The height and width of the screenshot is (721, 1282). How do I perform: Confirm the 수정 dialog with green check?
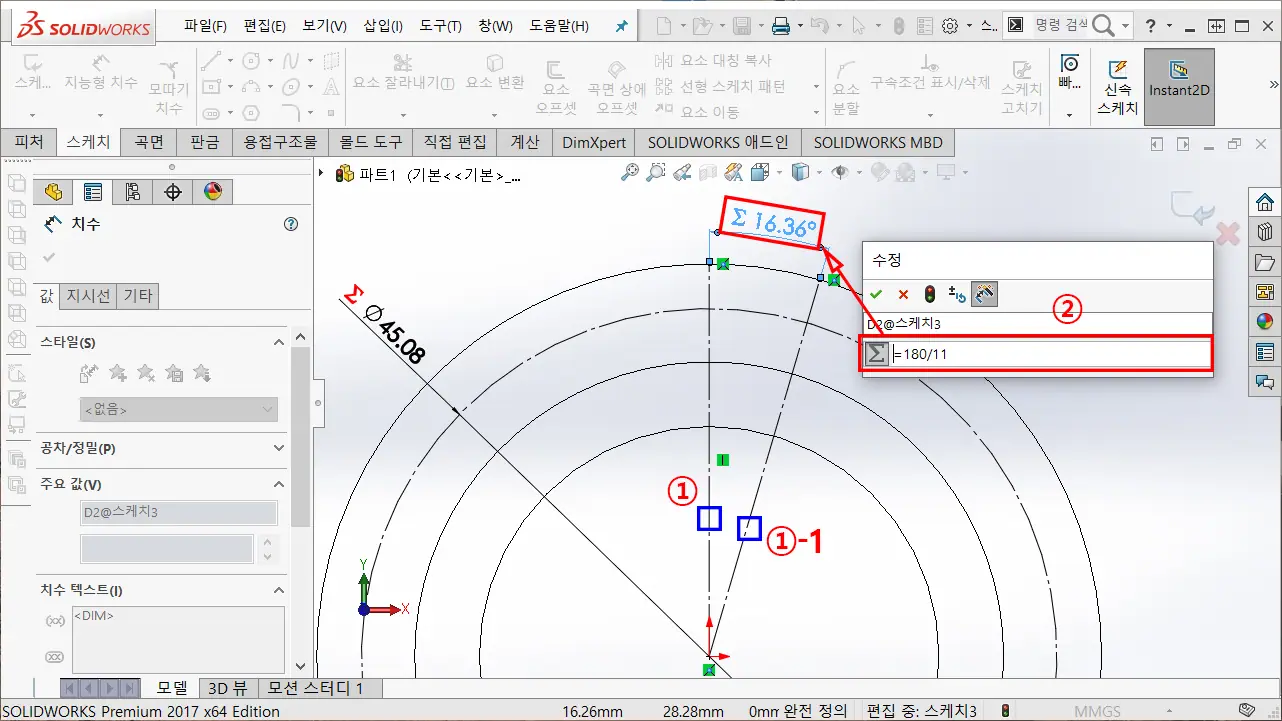[876, 294]
